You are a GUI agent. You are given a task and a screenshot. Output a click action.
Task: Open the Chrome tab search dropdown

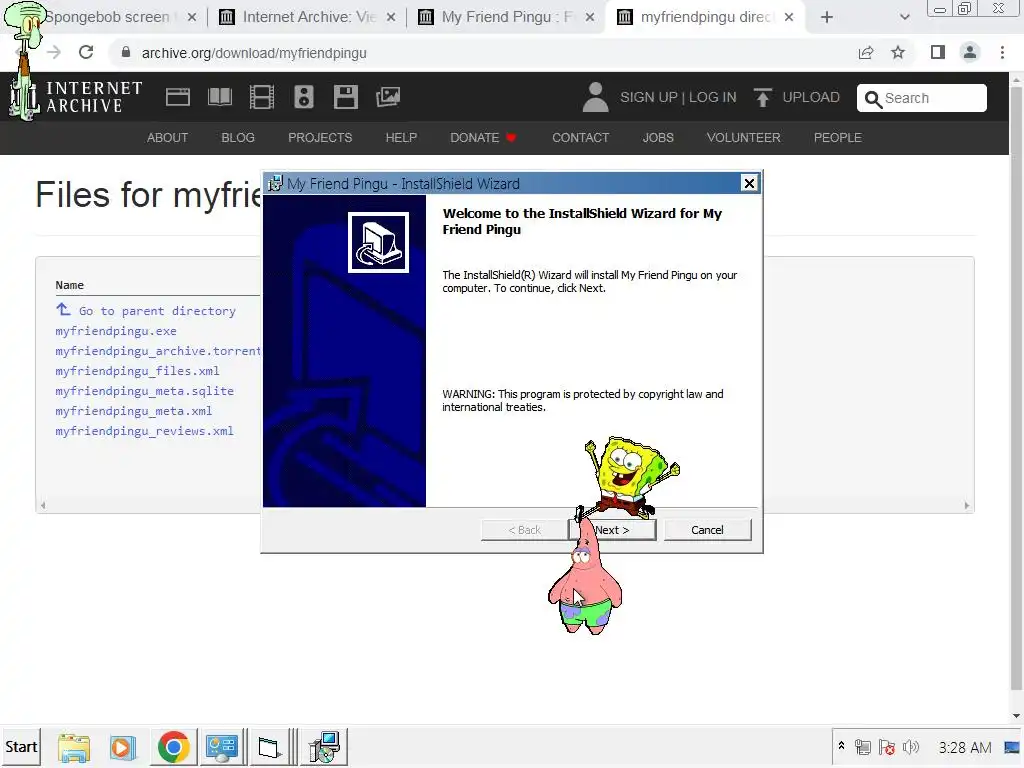[x=904, y=17]
